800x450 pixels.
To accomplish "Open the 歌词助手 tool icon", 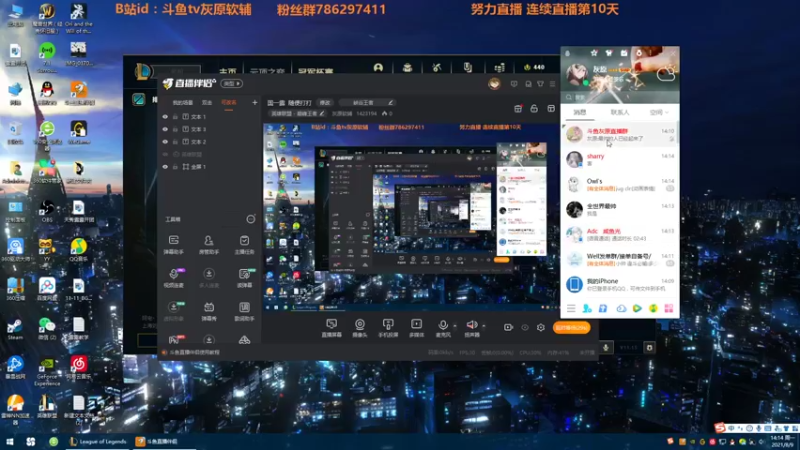I will [x=244, y=311].
